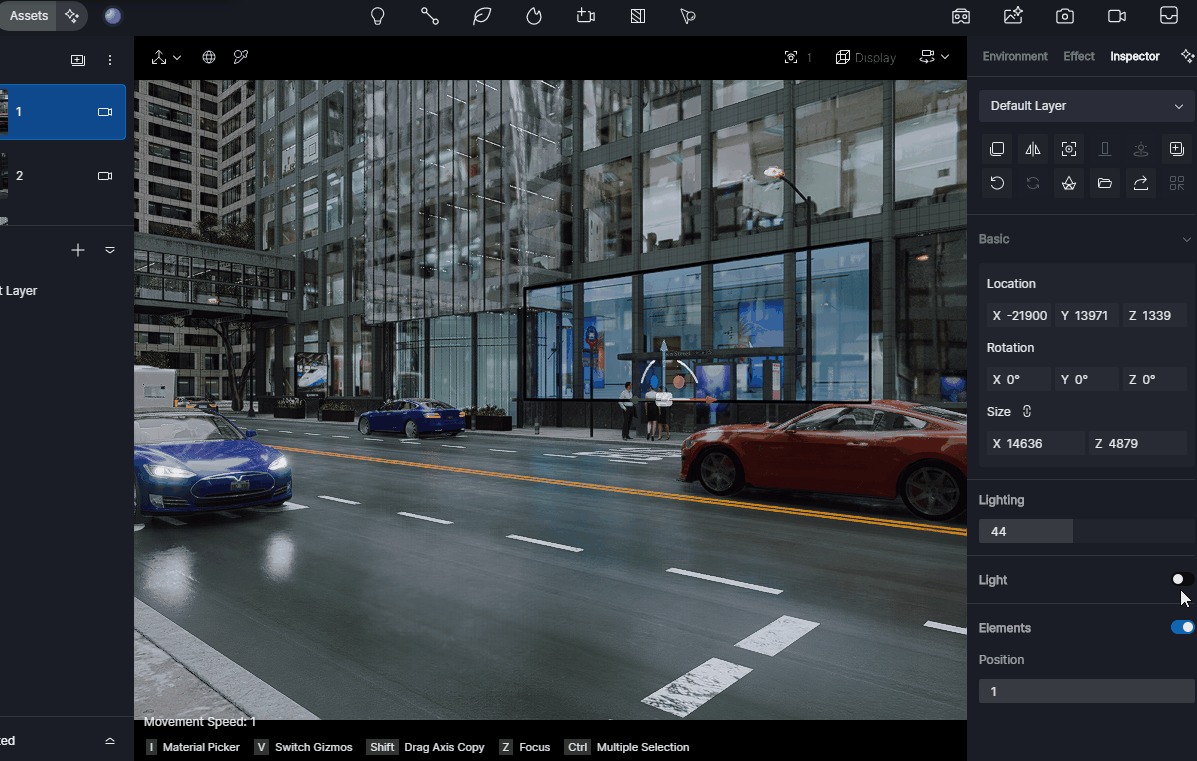This screenshot has height=761, width=1197.
Task: Click the export share arrow icon in Inspector
Action: click(x=1141, y=183)
